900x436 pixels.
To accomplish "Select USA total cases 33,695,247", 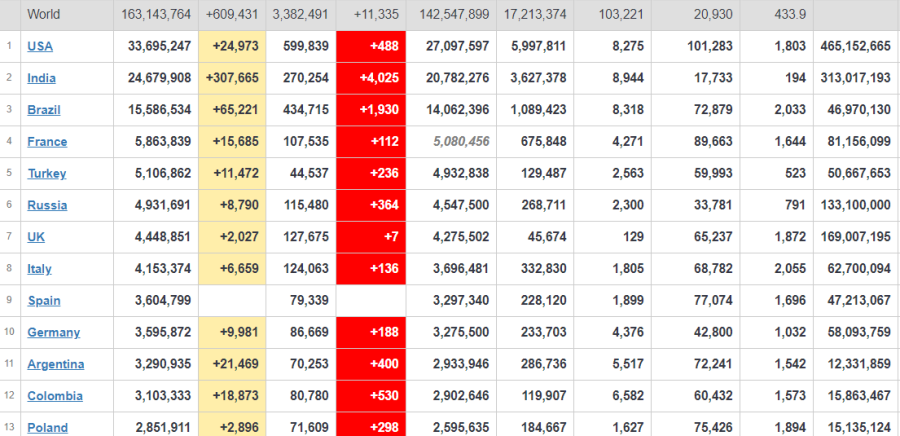I will (160, 46).
